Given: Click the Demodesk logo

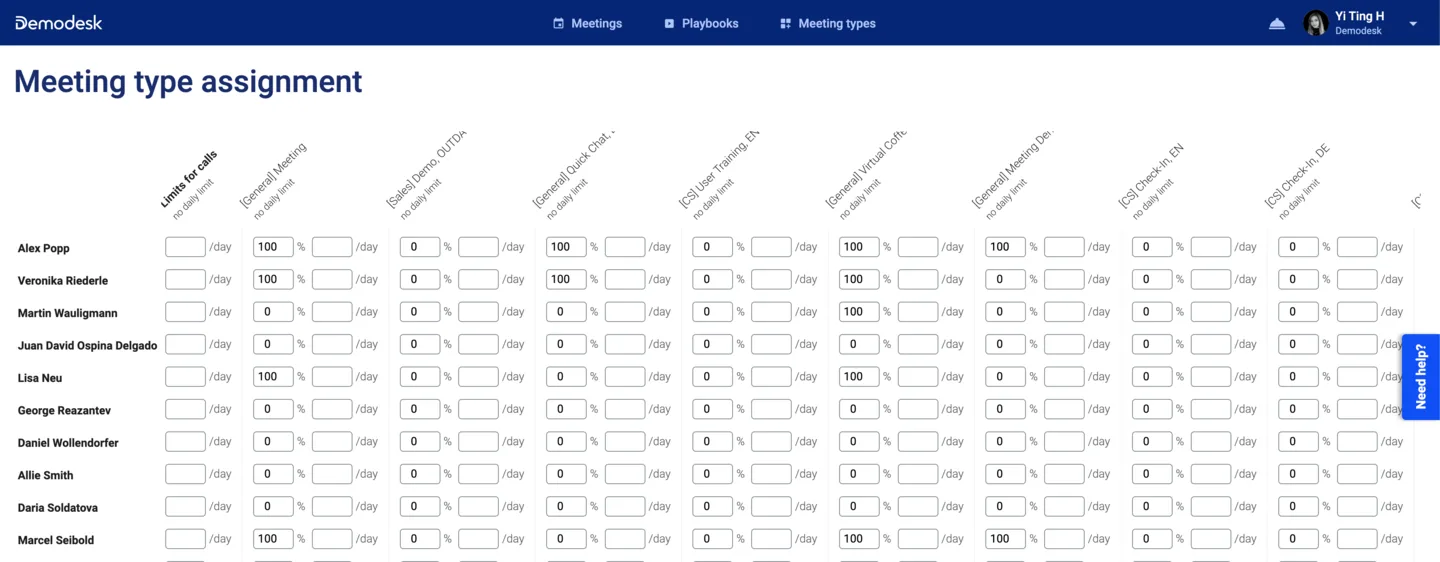Looking at the screenshot, I should click(x=59, y=22).
